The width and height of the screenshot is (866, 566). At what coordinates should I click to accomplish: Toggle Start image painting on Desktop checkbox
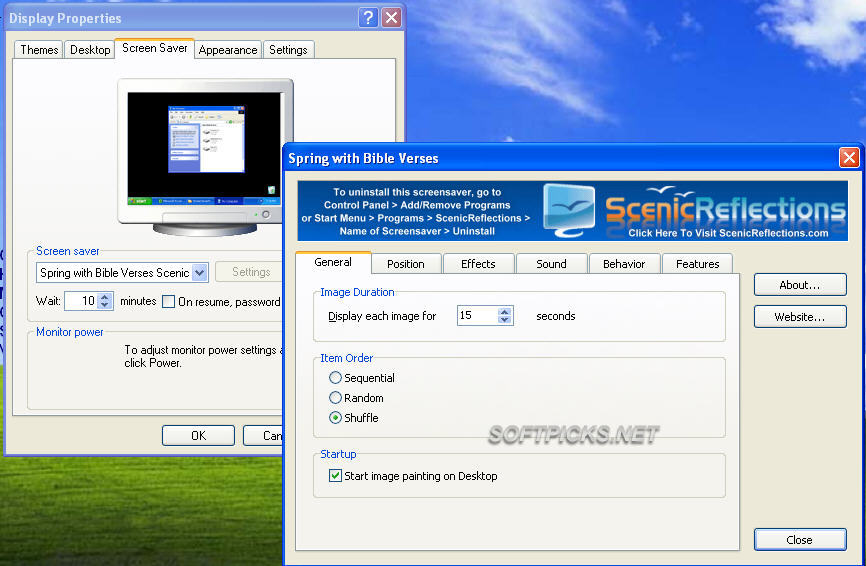(335, 476)
